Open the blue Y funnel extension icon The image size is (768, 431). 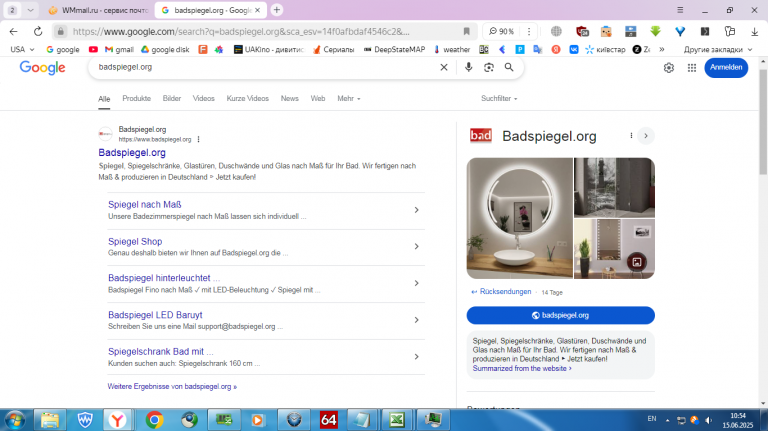pyautogui.click(x=680, y=31)
